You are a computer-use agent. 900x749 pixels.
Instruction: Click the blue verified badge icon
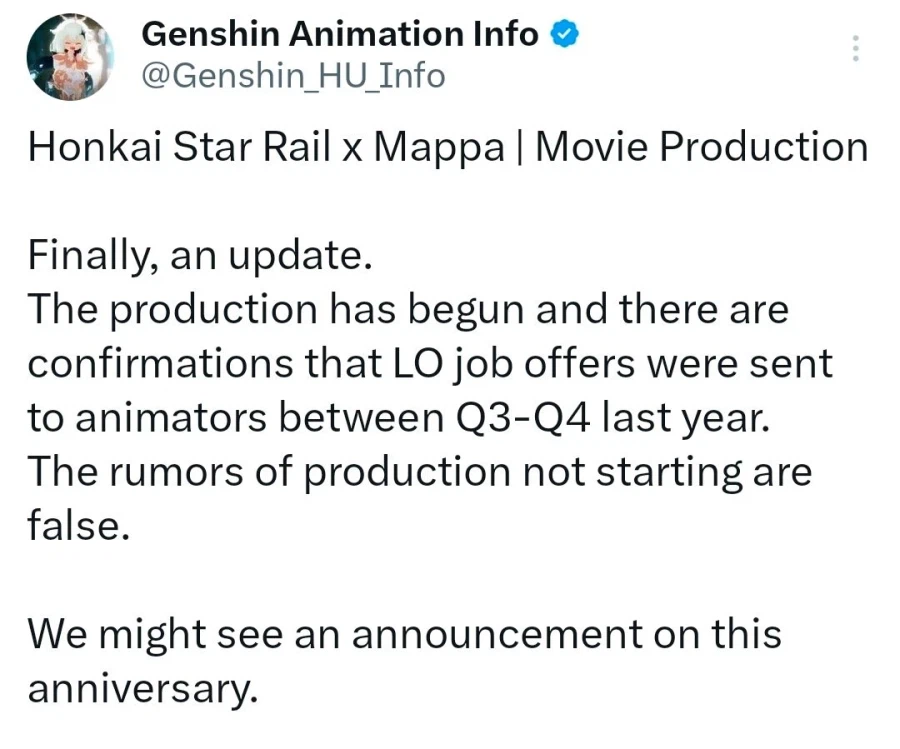pyautogui.click(x=563, y=34)
